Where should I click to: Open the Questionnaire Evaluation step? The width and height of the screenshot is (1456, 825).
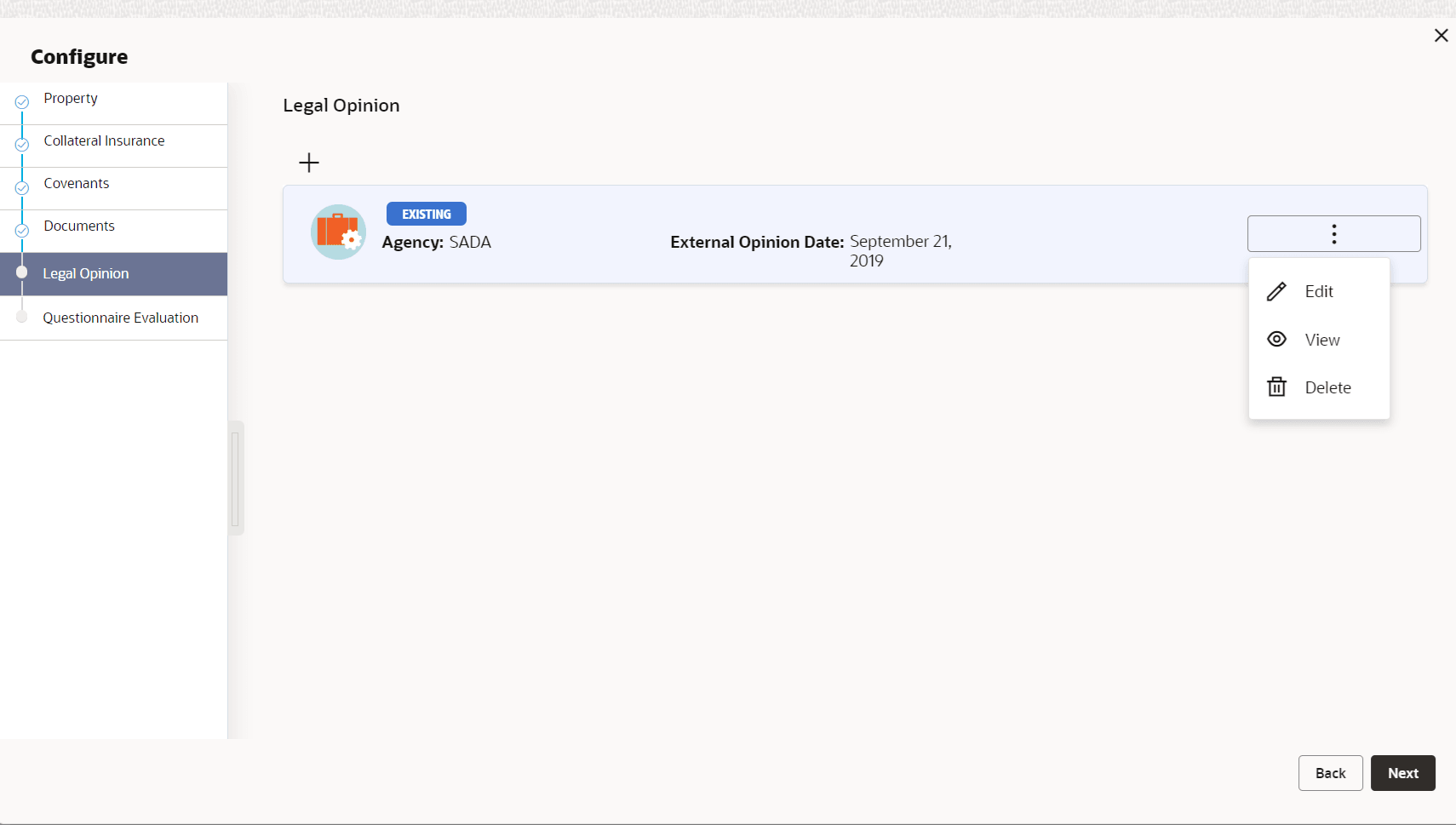(x=113, y=318)
